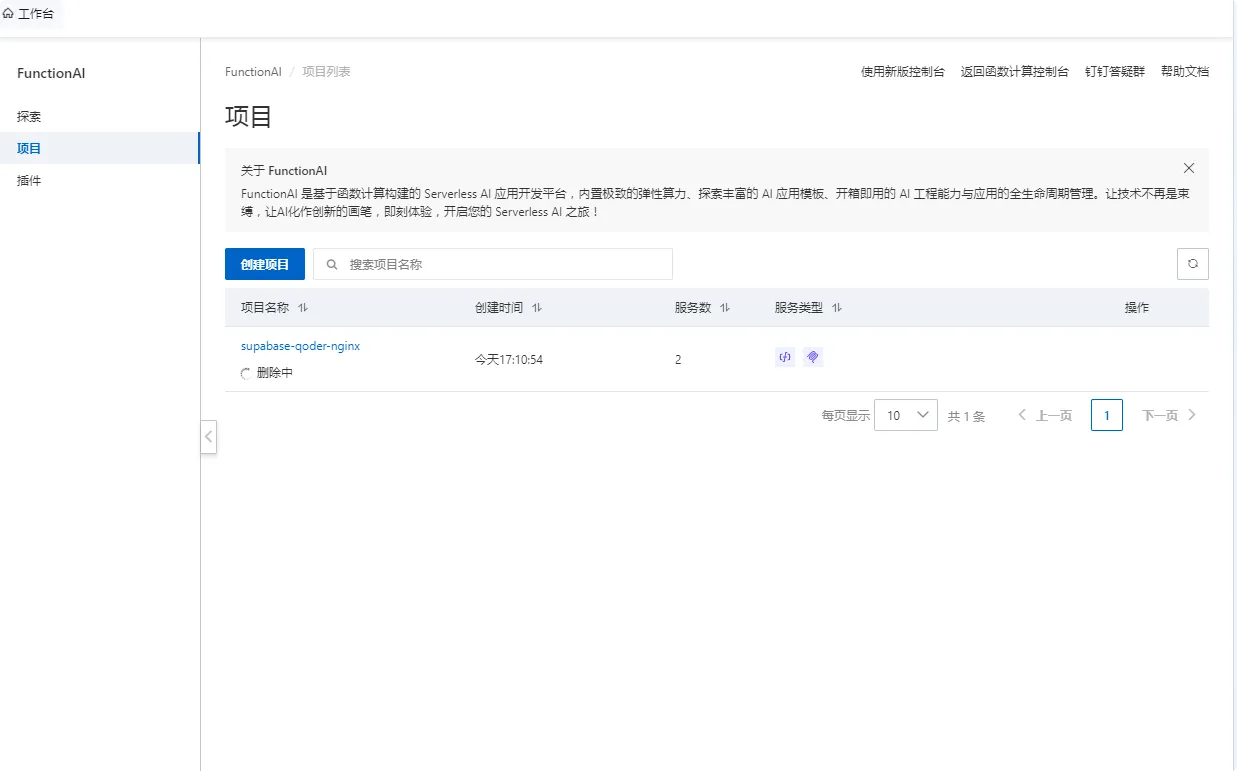The height and width of the screenshot is (771, 1237).
Task: Select 插件 in the sidebar
Action: click(28, 180)
